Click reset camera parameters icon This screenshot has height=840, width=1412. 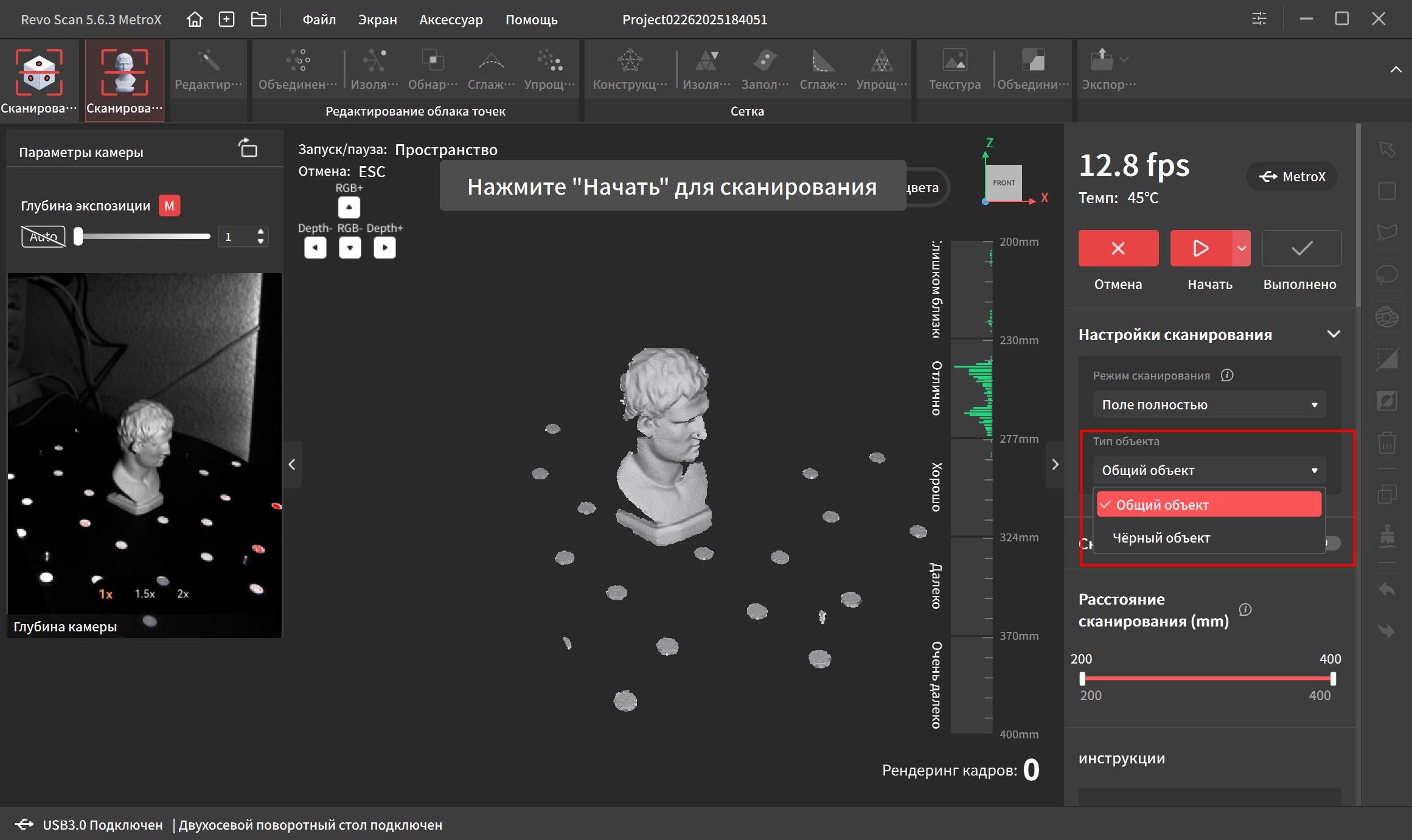pos(248,148)
